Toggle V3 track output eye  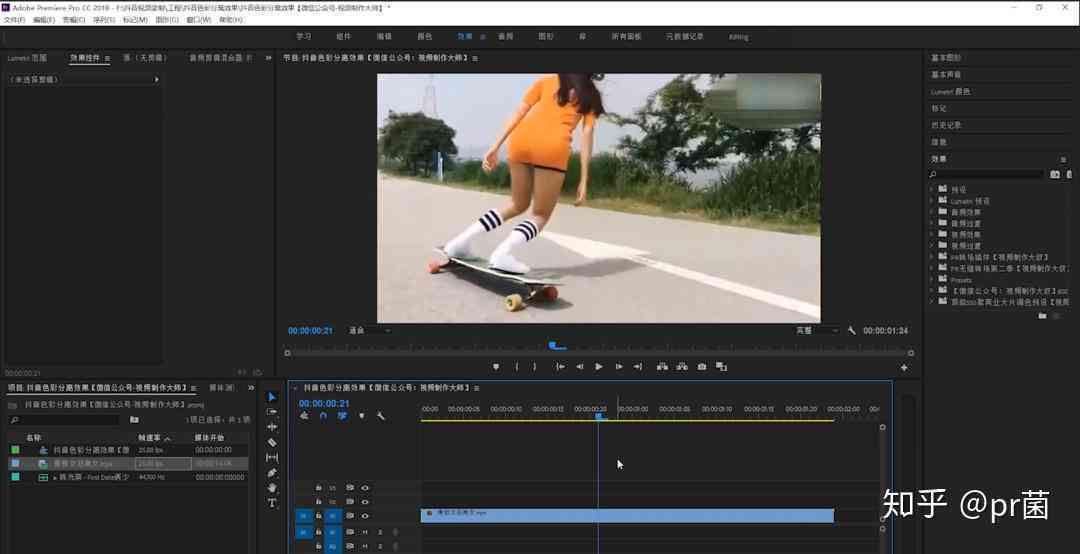click(x=365, y=488)
